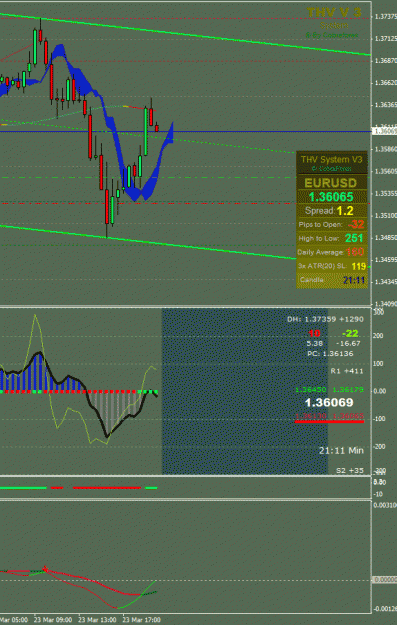Click the thick red bar under price levels
This screenshot has width=397, height=625.
329,421
